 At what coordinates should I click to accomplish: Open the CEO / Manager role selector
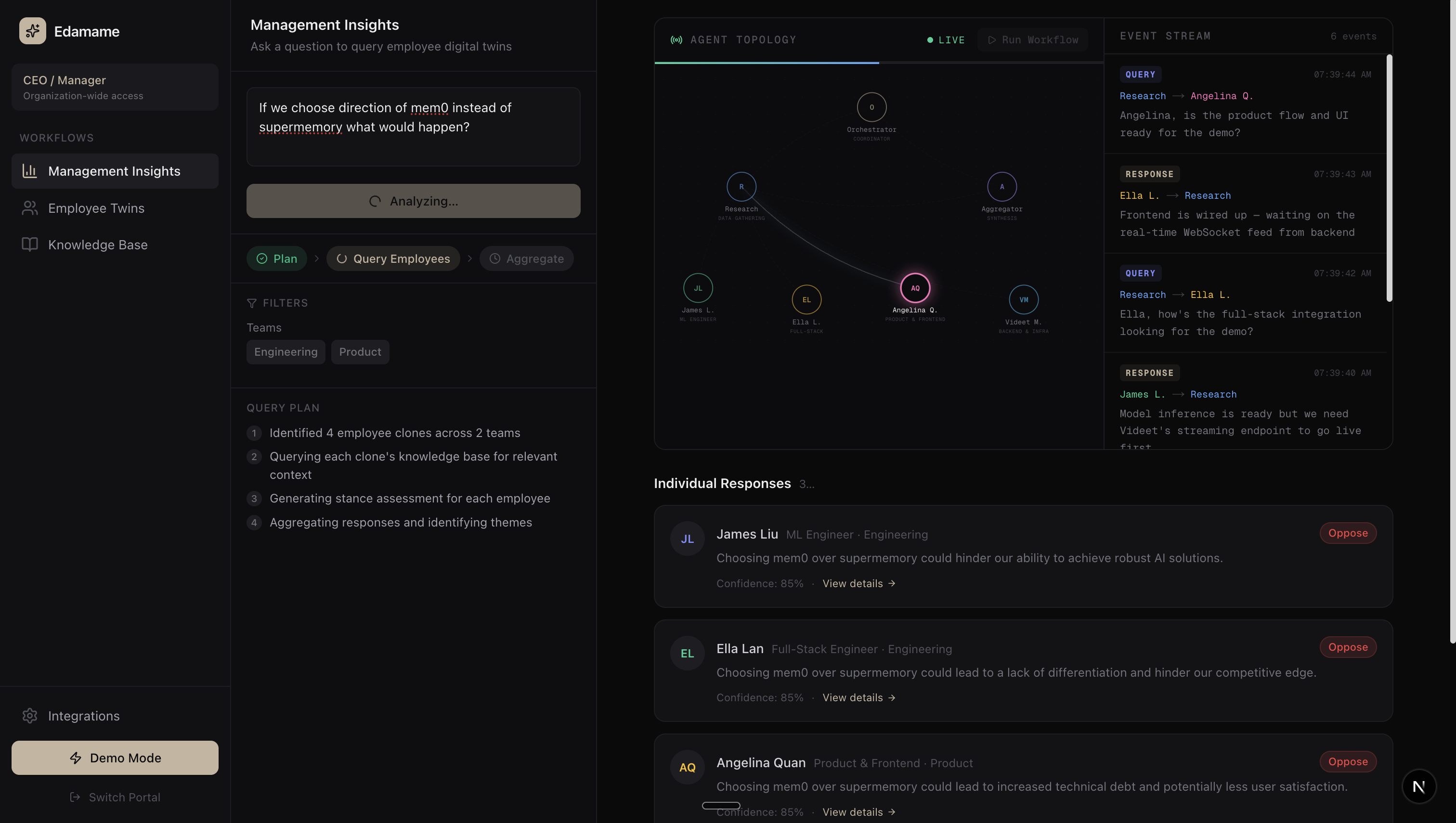pyautogui.click(x=115, y=87)
